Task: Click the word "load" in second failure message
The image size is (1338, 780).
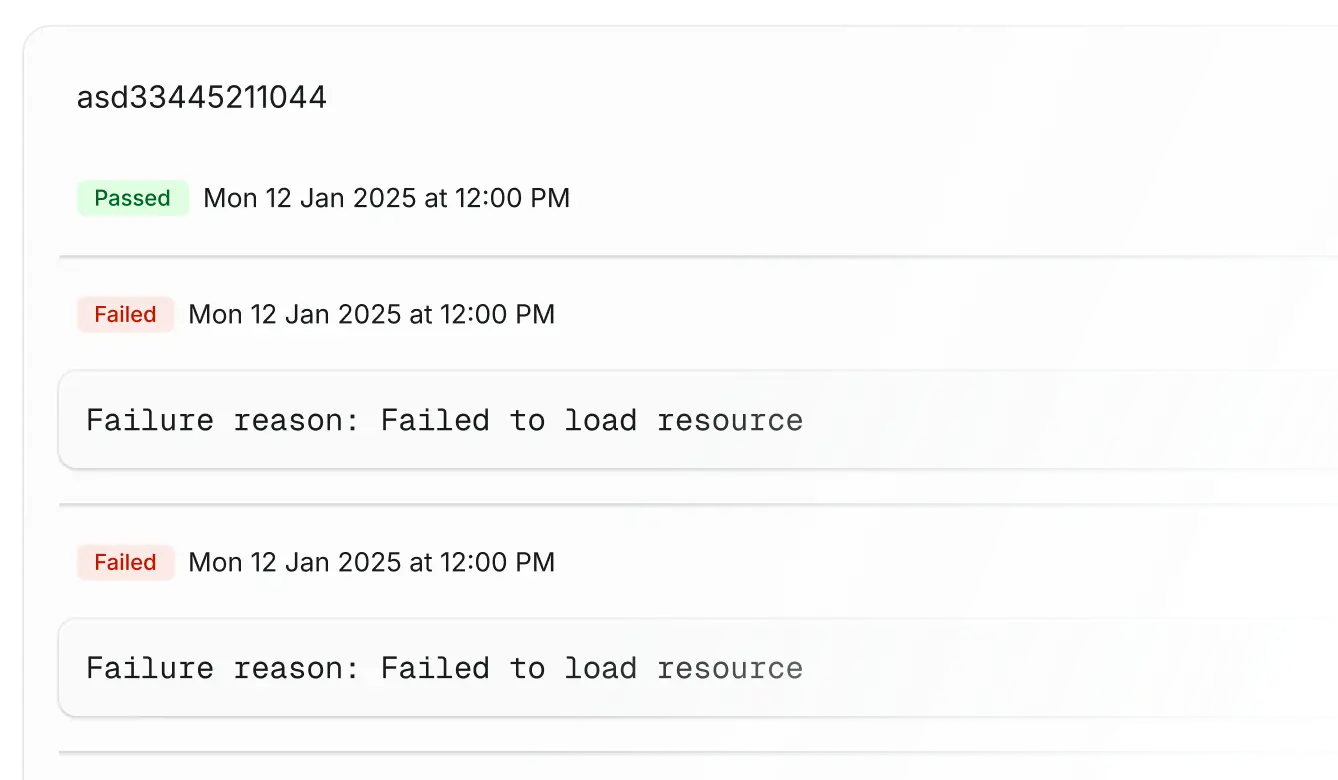Action: pos(600,668)
